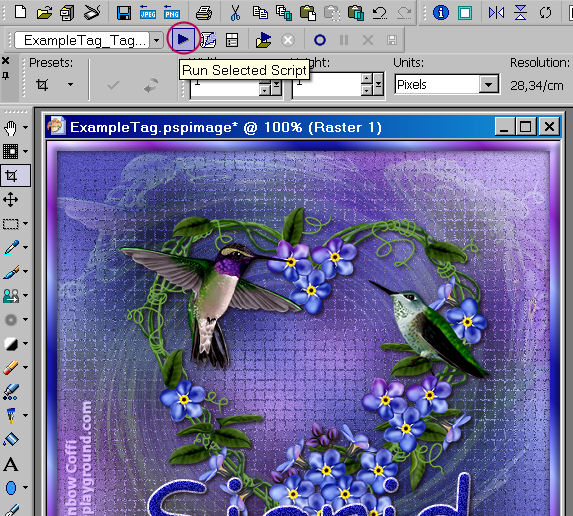
Task: Click the Print icon
Action: 204,14
